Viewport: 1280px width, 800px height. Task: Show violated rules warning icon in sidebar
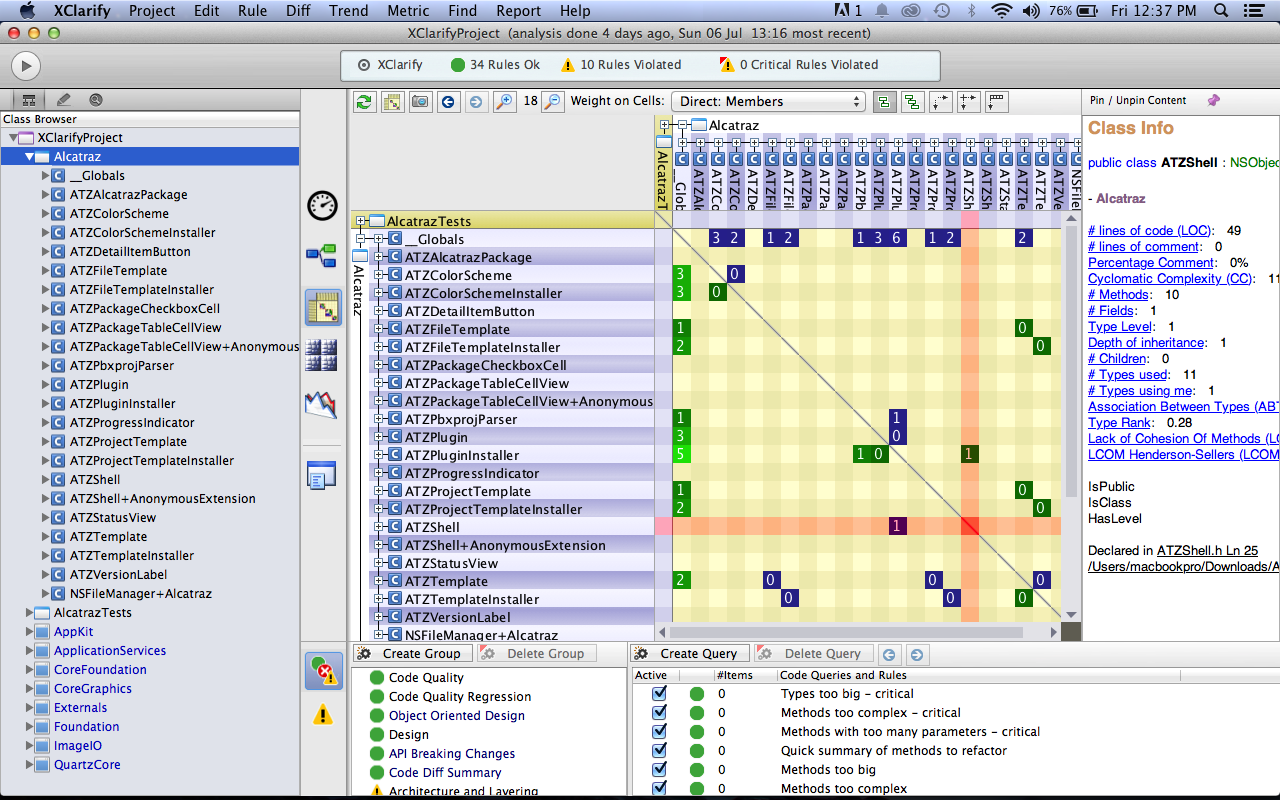coord(323,714)
